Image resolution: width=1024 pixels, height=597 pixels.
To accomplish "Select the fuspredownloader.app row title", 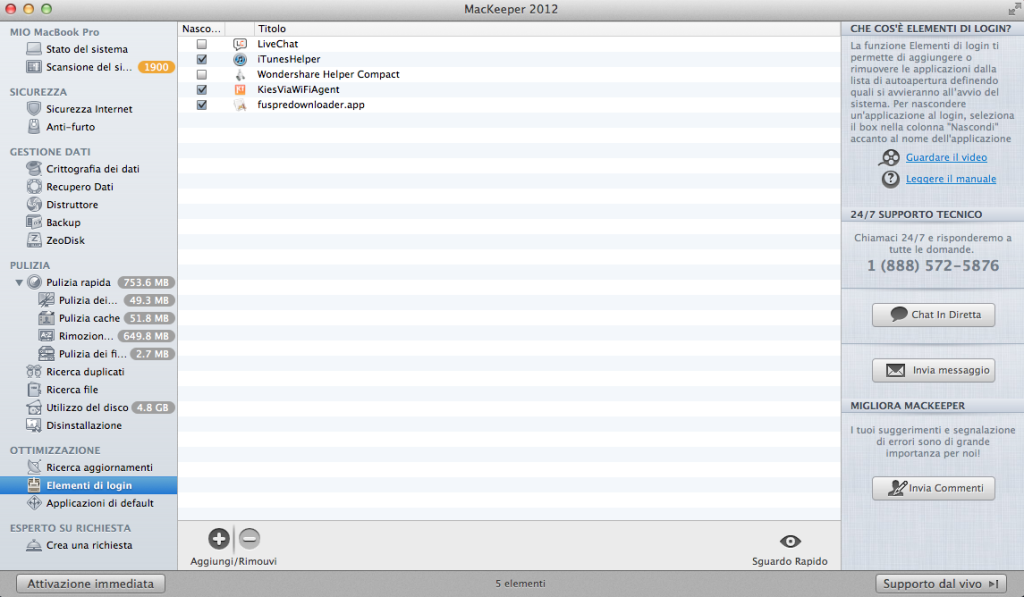I will [x=311, y=105].
